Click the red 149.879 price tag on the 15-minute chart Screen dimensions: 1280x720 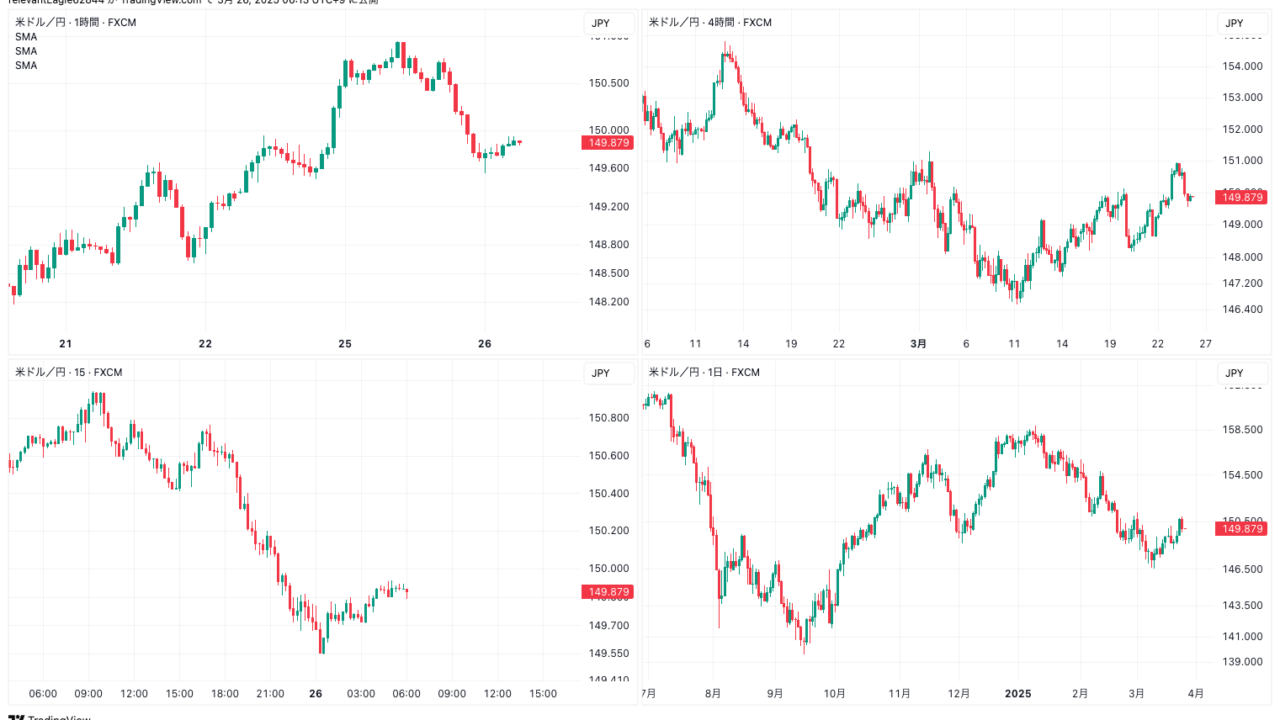tap(609, 592)
